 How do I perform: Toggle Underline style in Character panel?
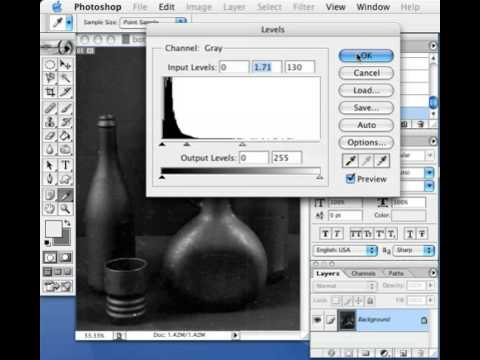(410, 234)
